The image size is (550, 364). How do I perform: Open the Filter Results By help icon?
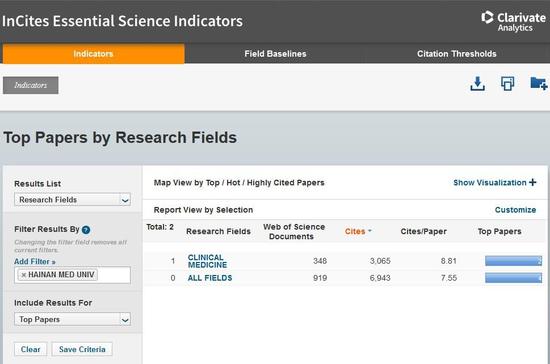pyautogui.click(x=86, y=230)
